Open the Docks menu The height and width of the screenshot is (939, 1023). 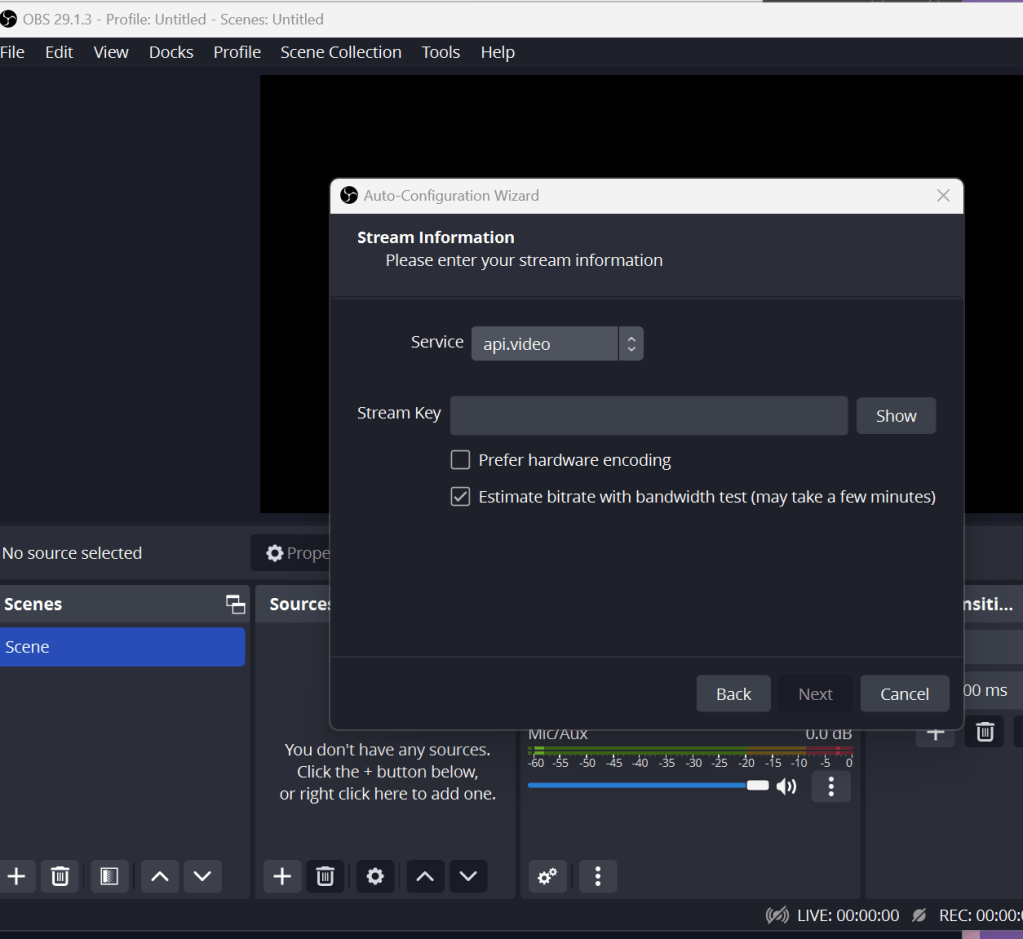click(171, 52)
